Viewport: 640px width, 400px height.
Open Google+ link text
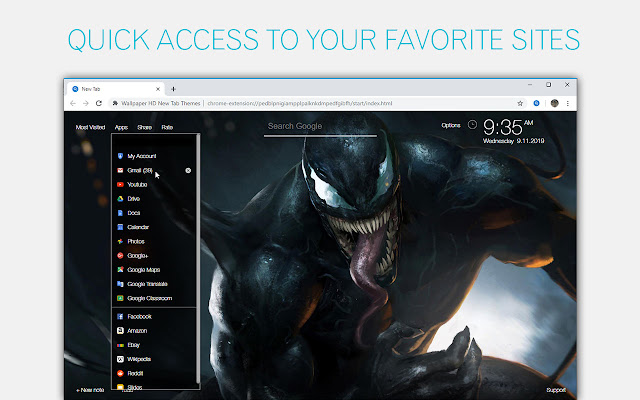pyautogui.click(x=138, y=256)
